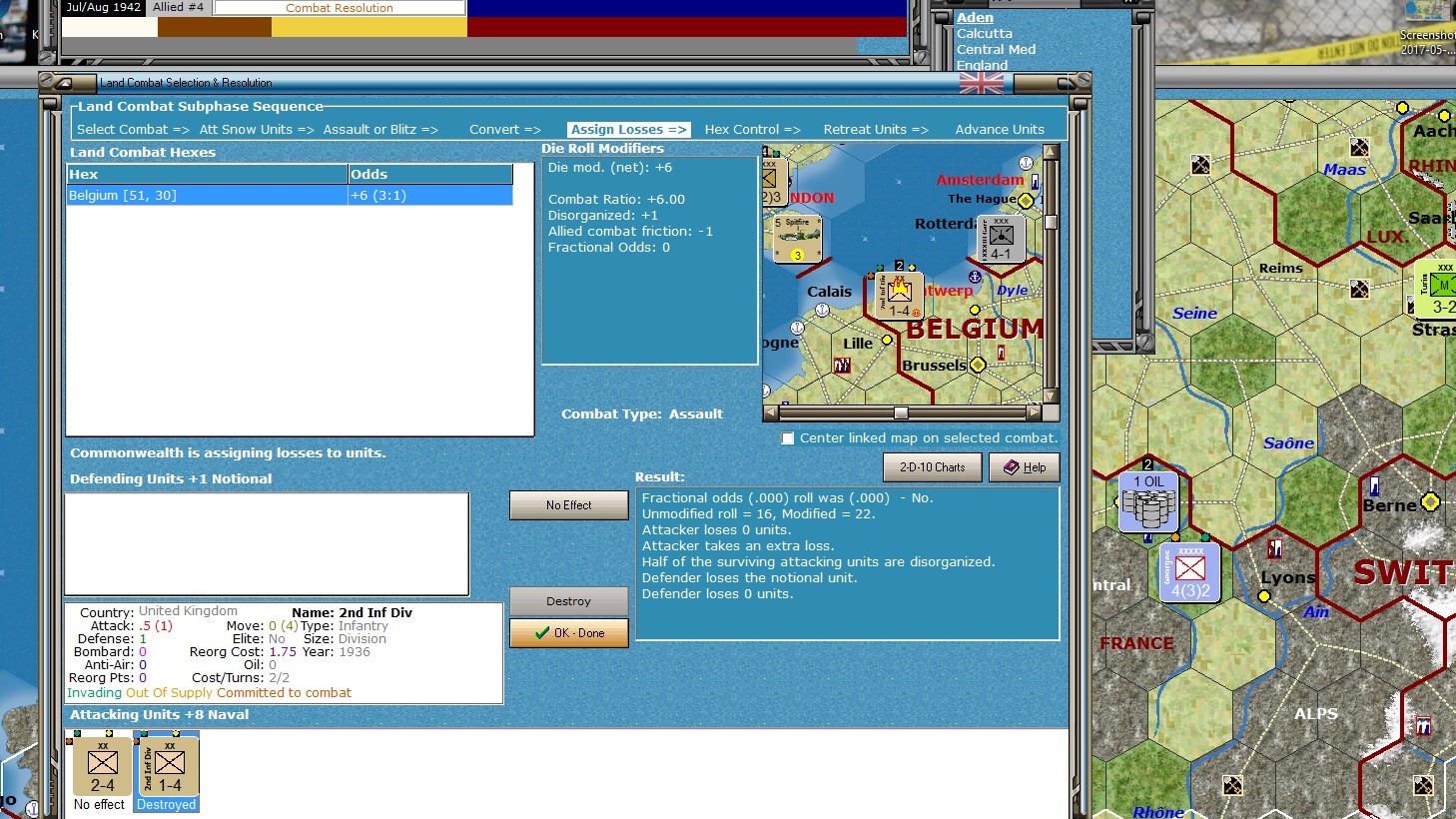
Task: Enable Center linked map on selected combat
Action: coord(788,438)
